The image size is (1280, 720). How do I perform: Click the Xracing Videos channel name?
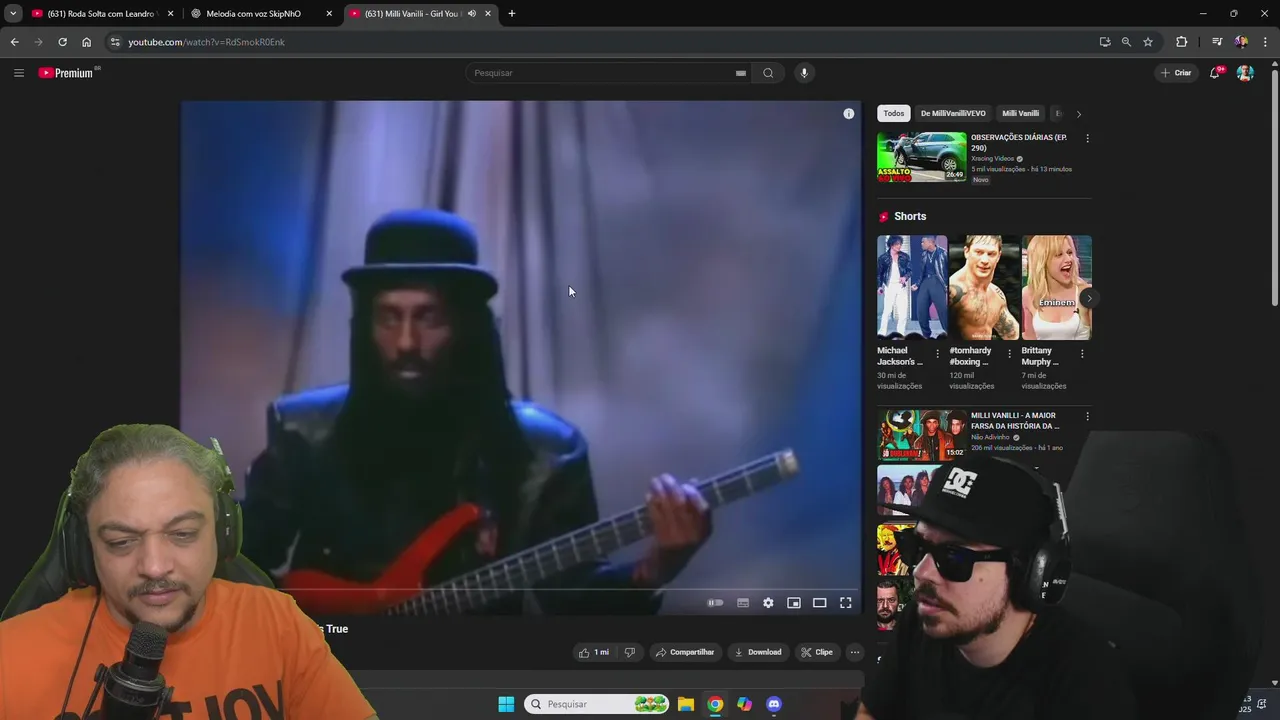pyautogui.click(x=992, y=159)
